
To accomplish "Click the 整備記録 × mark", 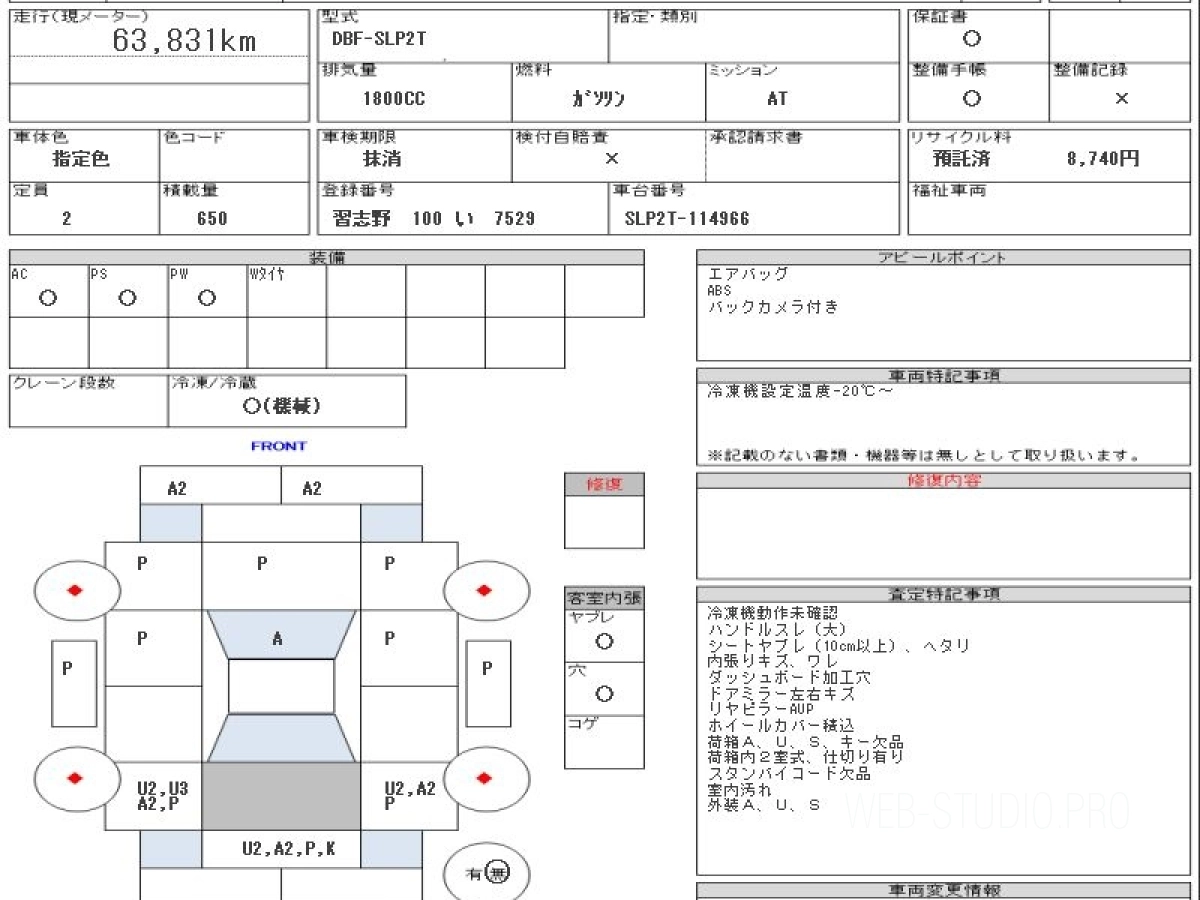I will click(x=1121, y=98).
